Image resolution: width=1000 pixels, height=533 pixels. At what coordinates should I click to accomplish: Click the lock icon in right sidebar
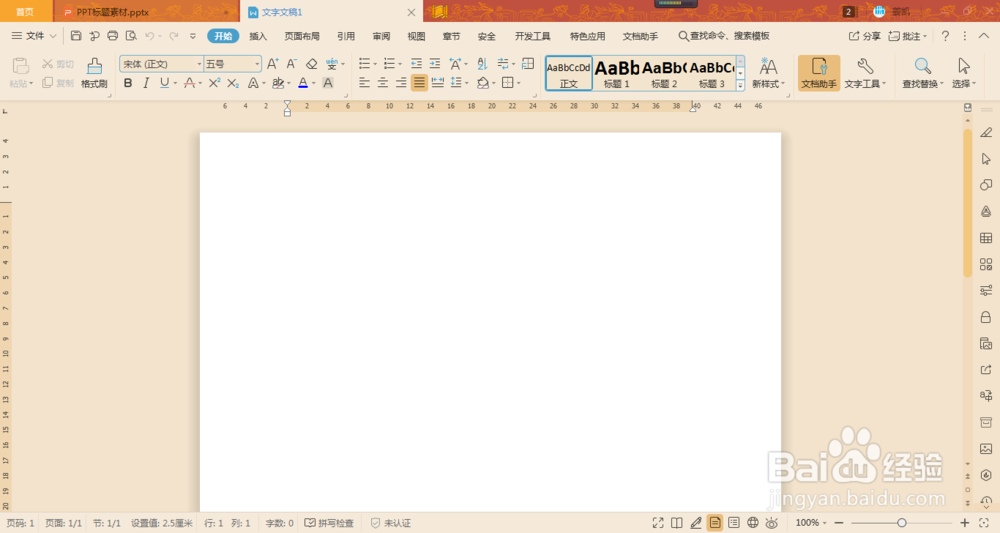(x=986, y=317)
